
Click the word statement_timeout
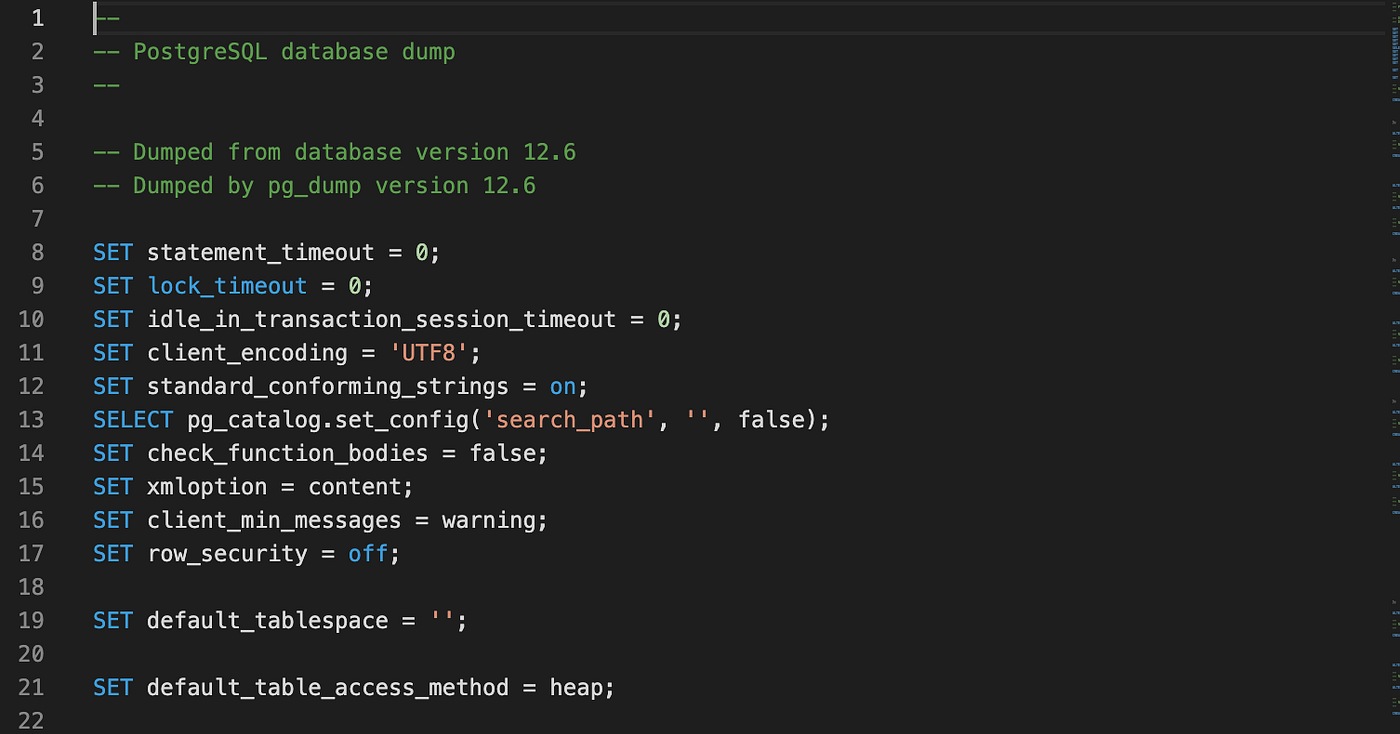pyautogui.click(x=260, y=252)
